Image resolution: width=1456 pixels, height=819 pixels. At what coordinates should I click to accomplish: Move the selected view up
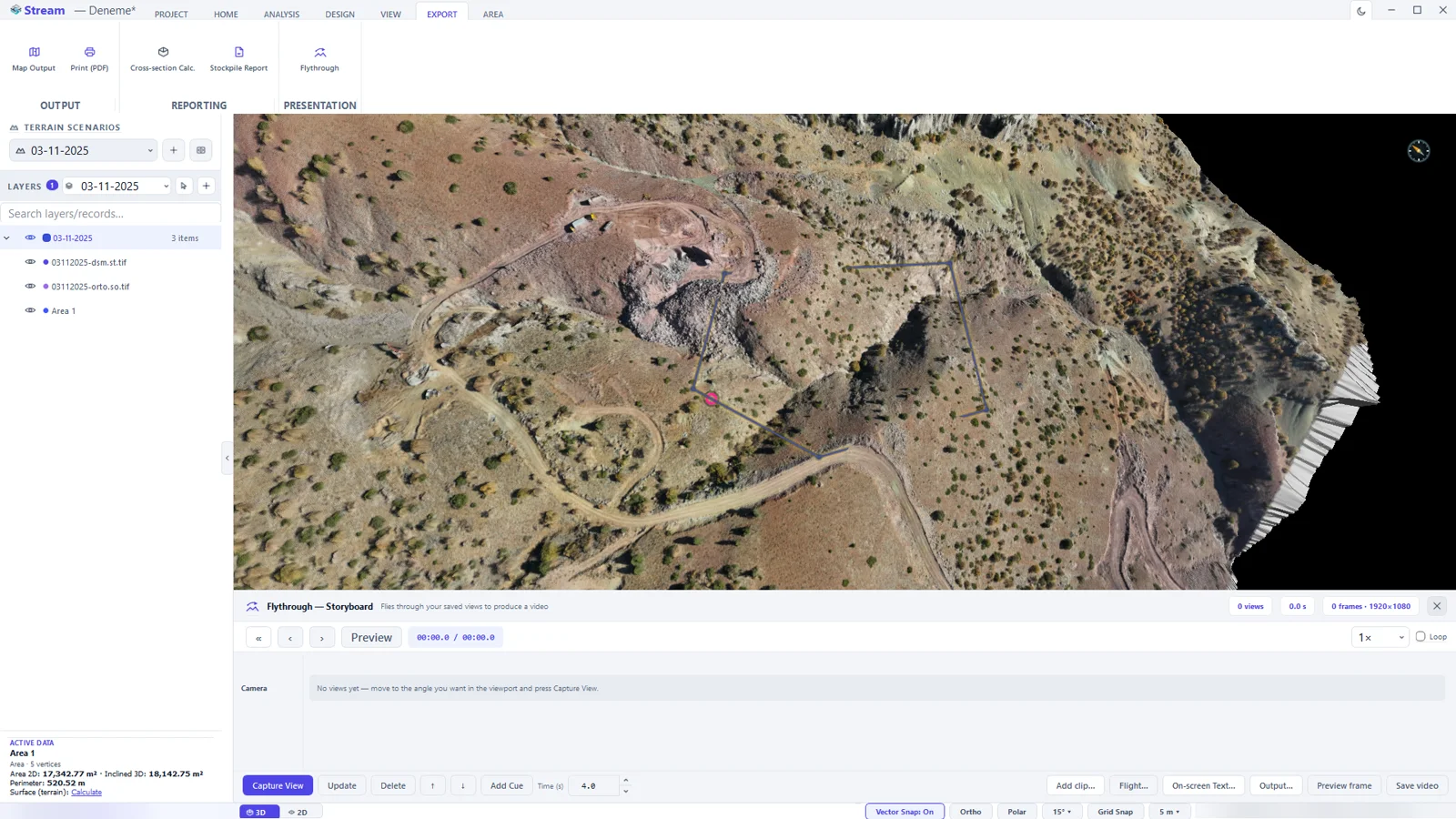(x=432, y=785)
